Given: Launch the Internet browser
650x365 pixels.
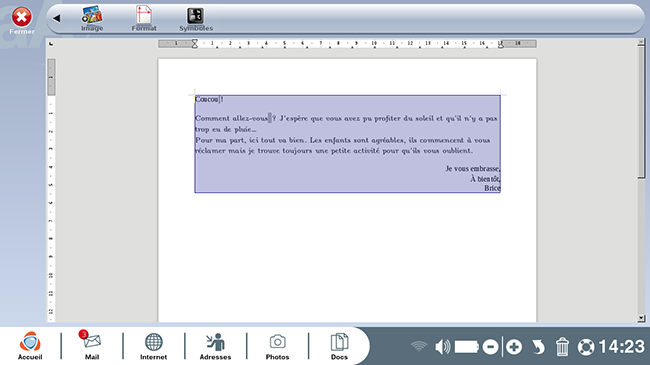Looking at the screenshot, I should [x=153, y=346].
